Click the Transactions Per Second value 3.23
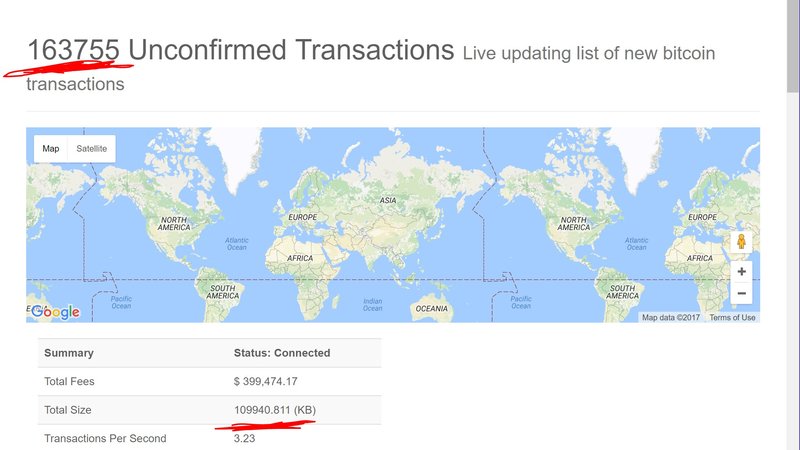 pos(244,438)
